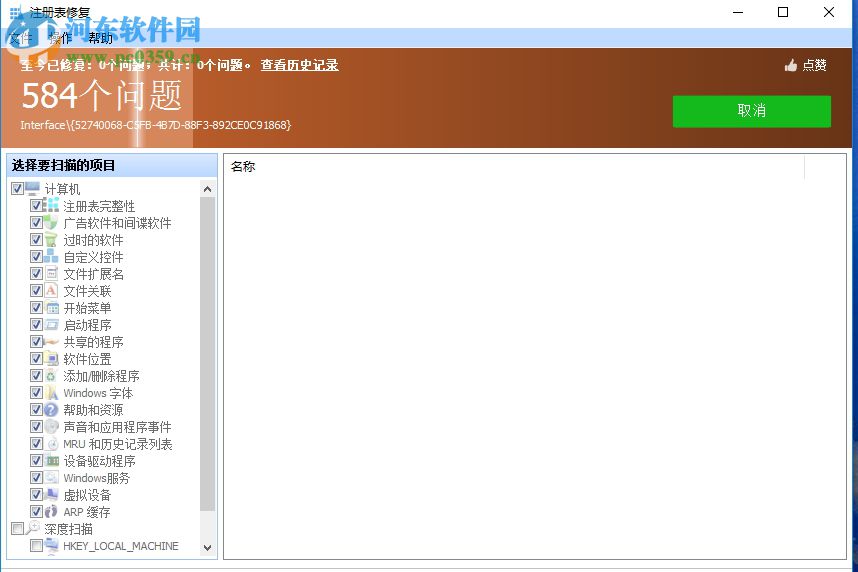Screen dimensions: 858x572
Task: Click the Windows服务 icon
Action: click(51, 478)
